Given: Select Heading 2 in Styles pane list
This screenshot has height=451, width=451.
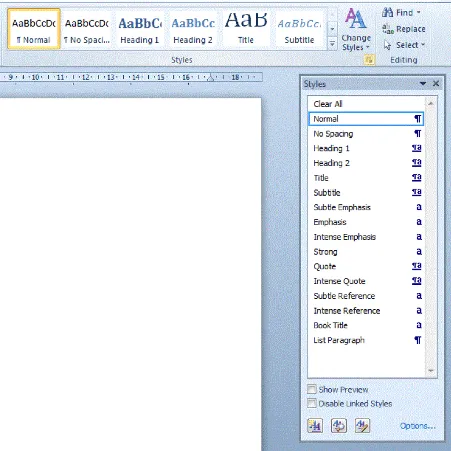Looking at the screenshot, I should 366,163.
